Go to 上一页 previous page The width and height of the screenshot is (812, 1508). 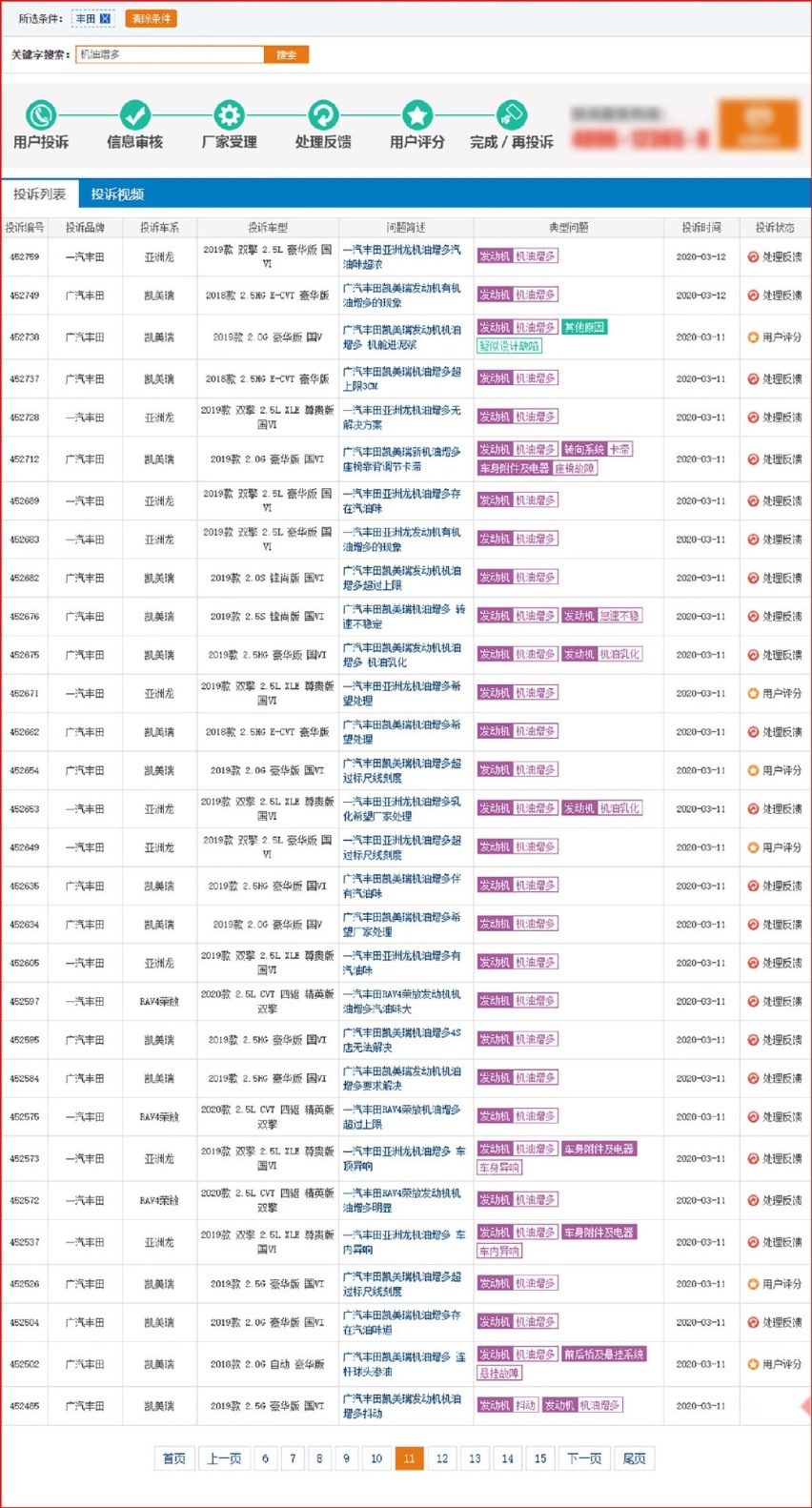[x=224, y=1458]
